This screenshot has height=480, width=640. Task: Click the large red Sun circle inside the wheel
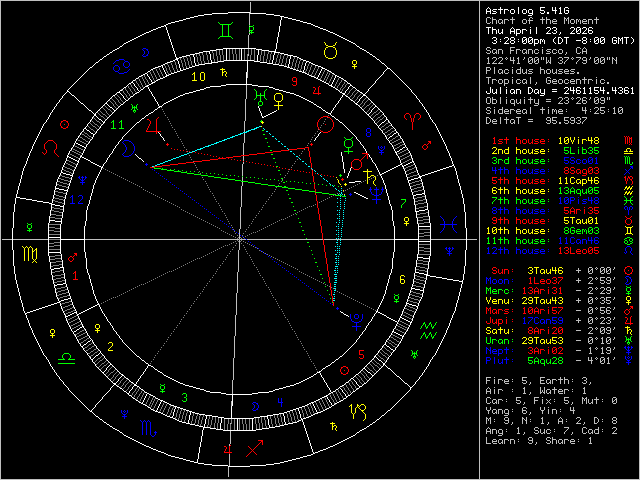click(325, 124)
